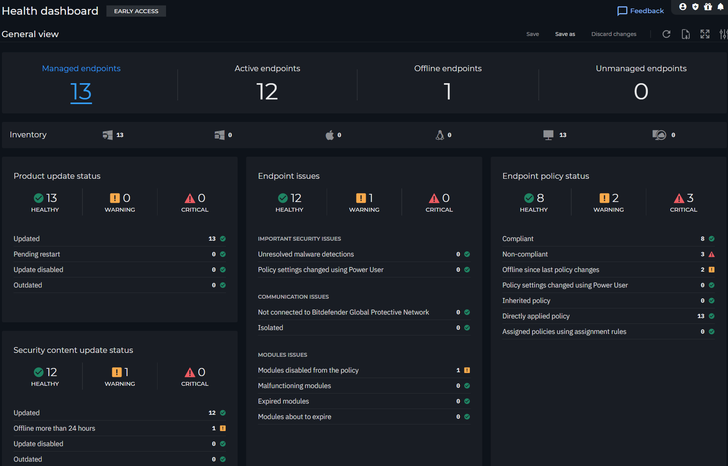Click warning icon in Offline more than 24 hours row
Image resolution: width=728 pixels, height=466 pixels.
coord(223,428)
